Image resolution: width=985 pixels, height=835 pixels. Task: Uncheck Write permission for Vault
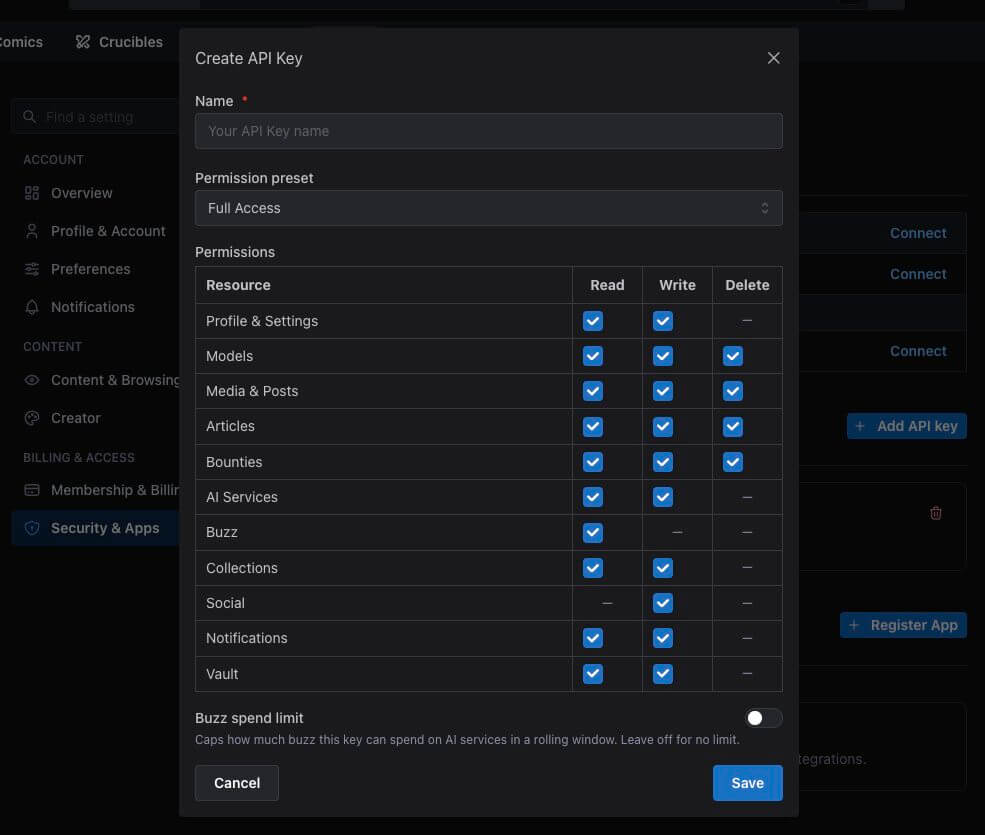663,674
